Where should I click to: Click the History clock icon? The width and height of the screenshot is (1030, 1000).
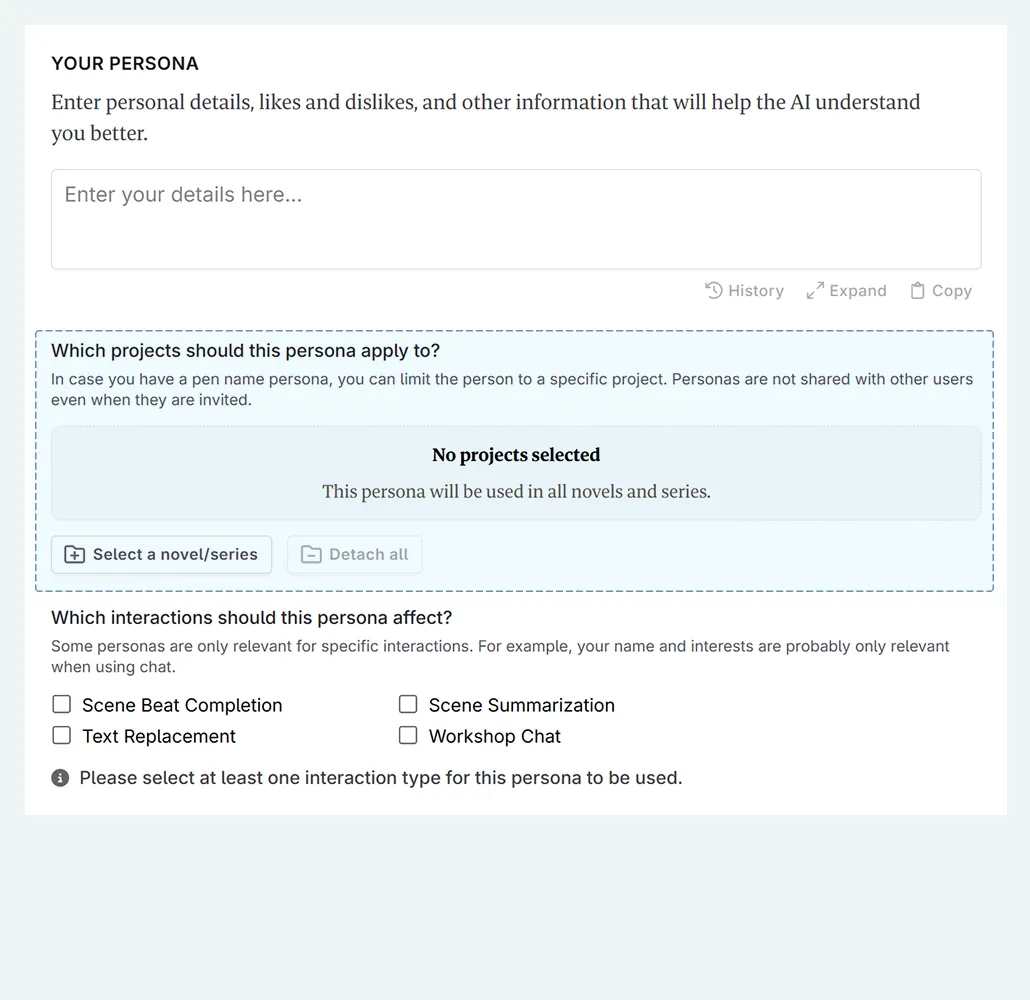tap(714, 291)
